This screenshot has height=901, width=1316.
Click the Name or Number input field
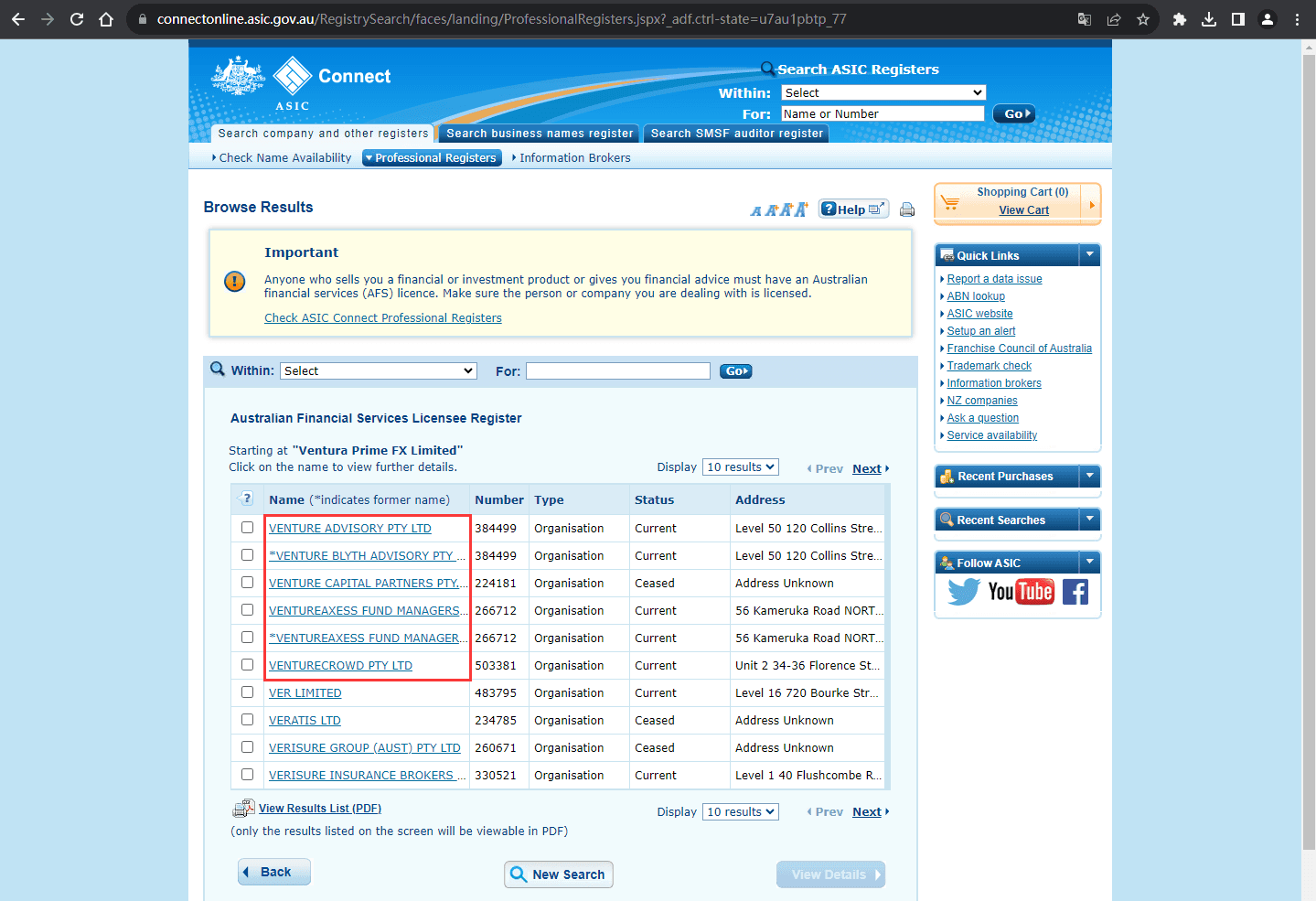[883, 113]
